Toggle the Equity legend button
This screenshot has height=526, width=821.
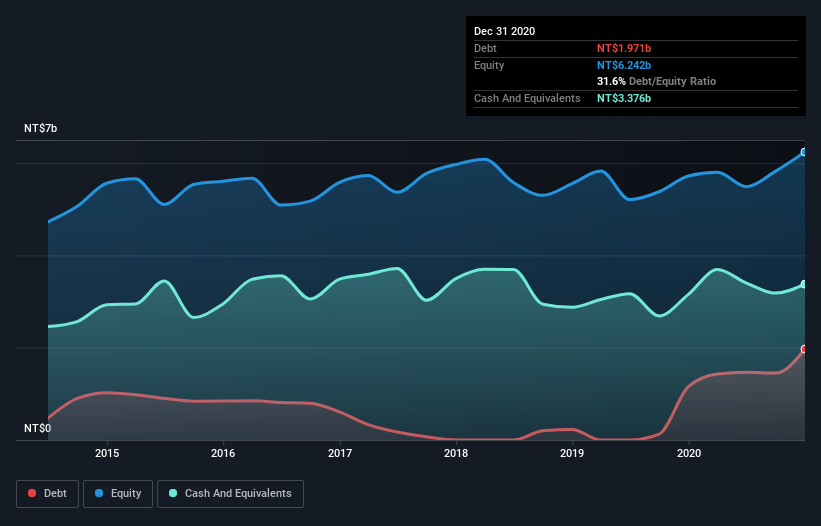(x=118, y=494)
